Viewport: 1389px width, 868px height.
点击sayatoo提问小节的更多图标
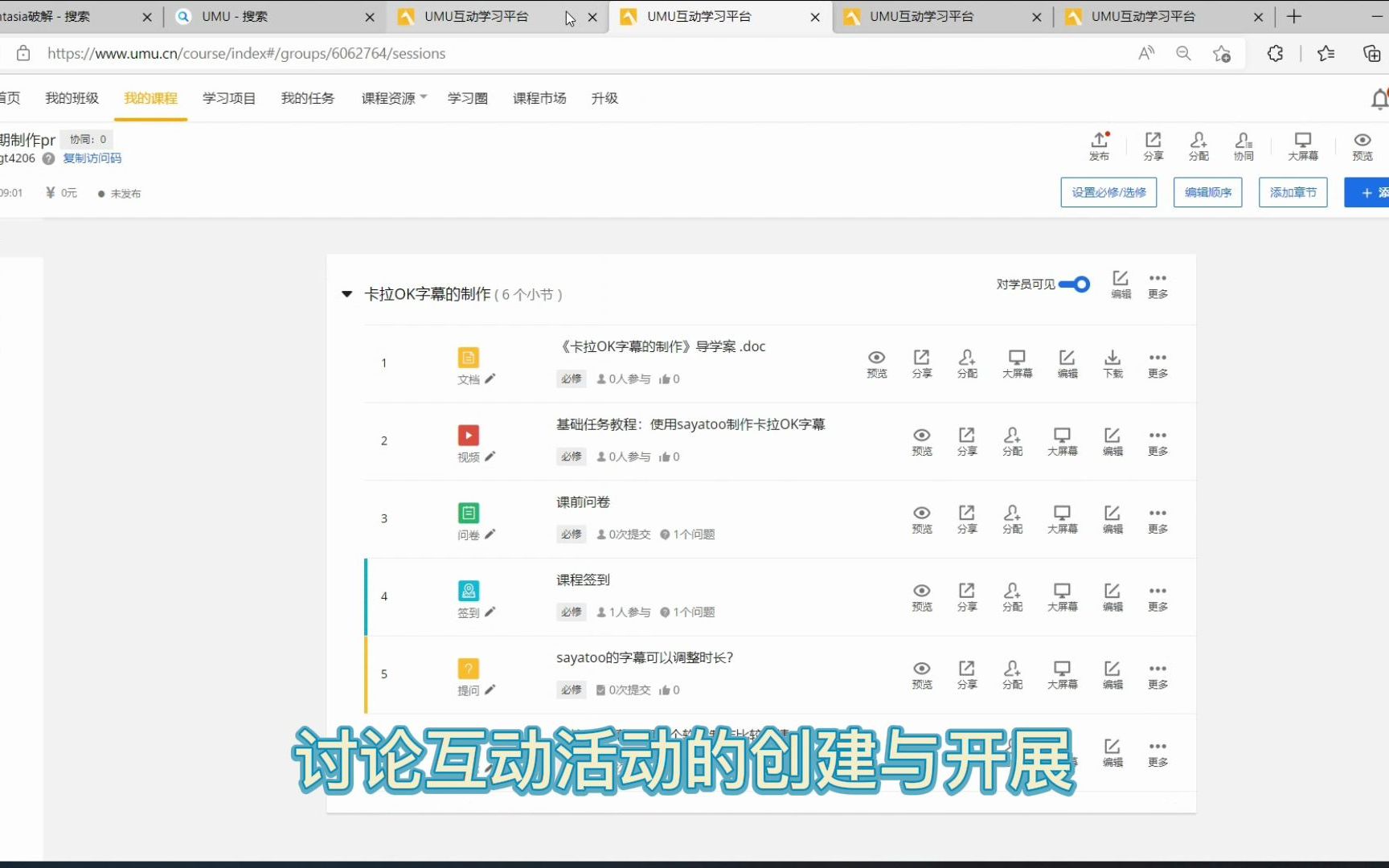coord(1157,674)
